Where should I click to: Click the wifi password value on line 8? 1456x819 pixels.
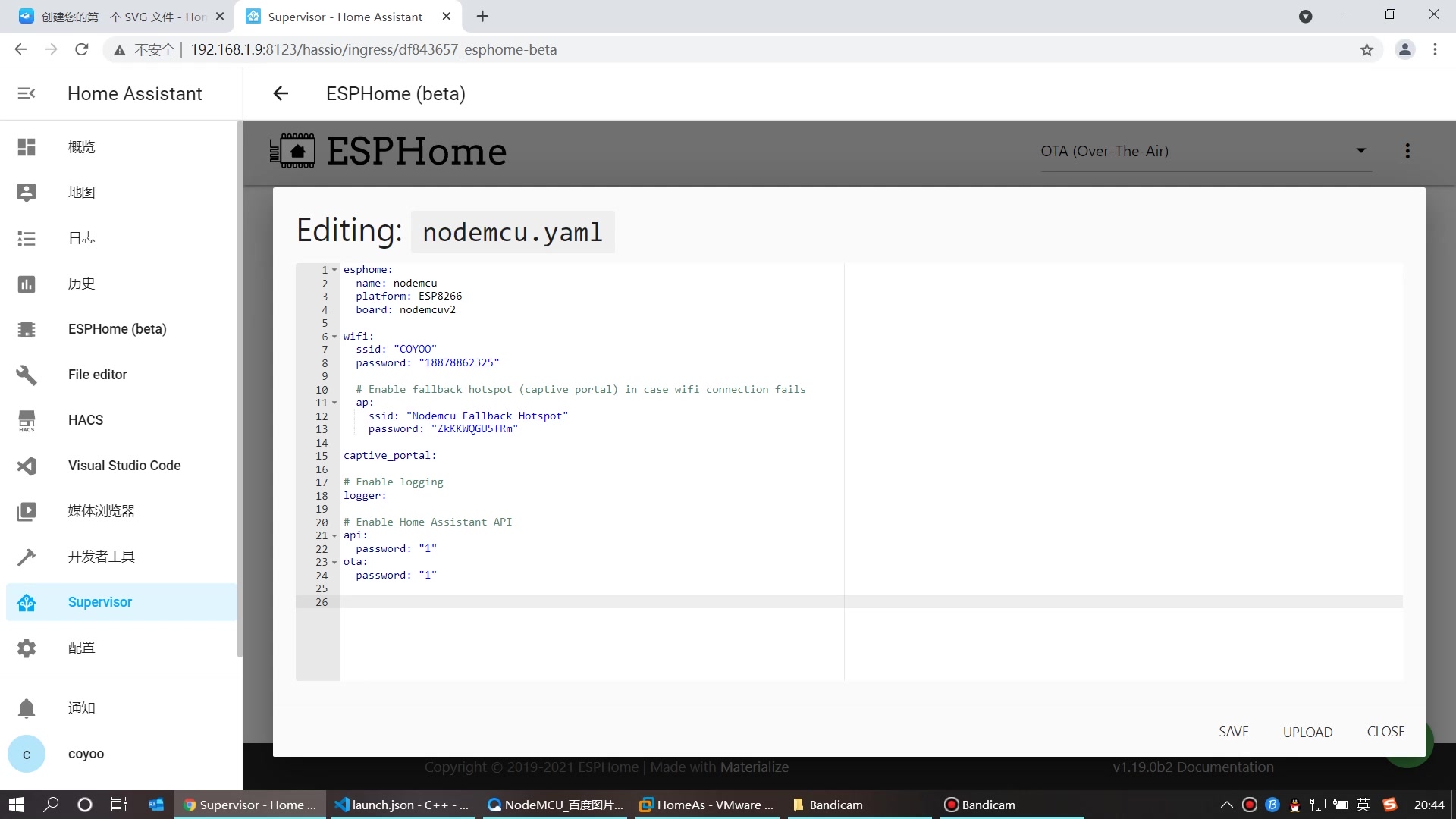point(459,363)
